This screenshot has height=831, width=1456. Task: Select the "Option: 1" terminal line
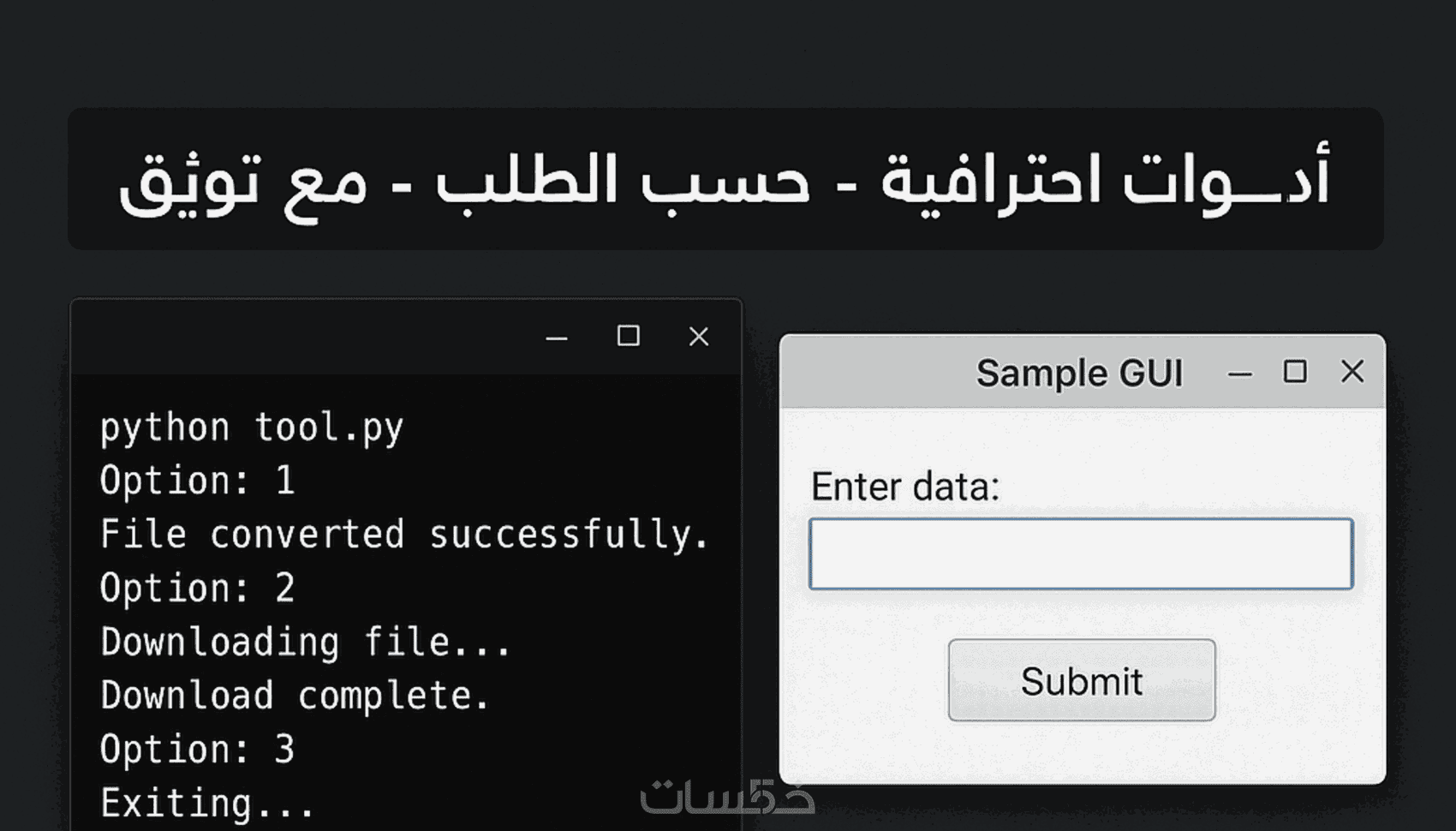tap(197, 481)
